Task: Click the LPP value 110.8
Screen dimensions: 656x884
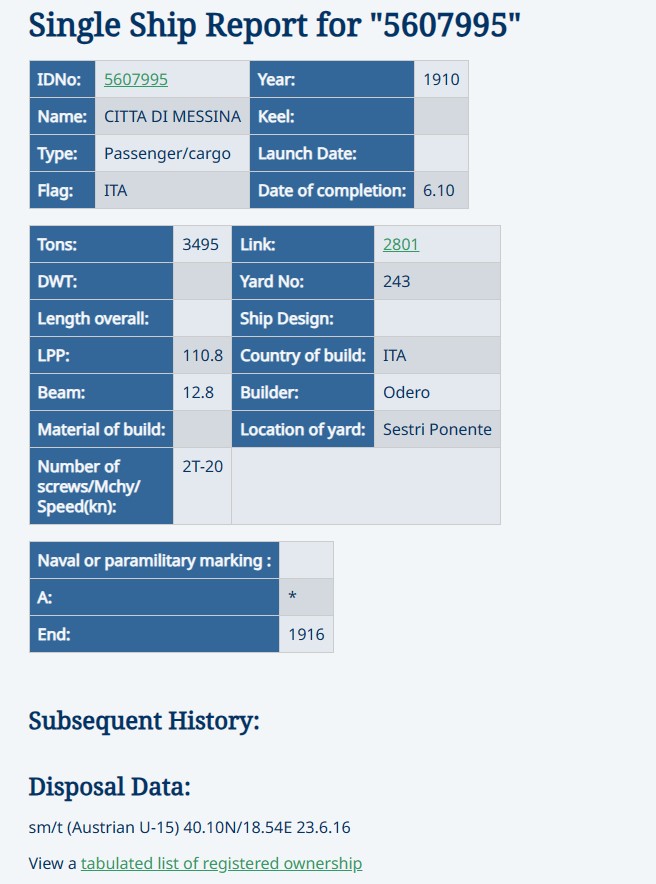Action: pyautogui.click(x=203, y=355)
